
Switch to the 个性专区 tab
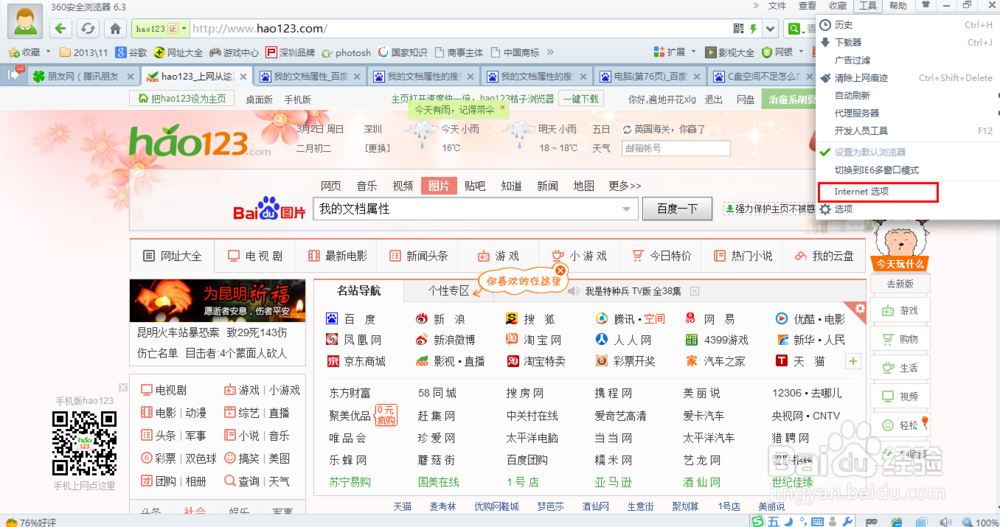click(x=448, y=291)
